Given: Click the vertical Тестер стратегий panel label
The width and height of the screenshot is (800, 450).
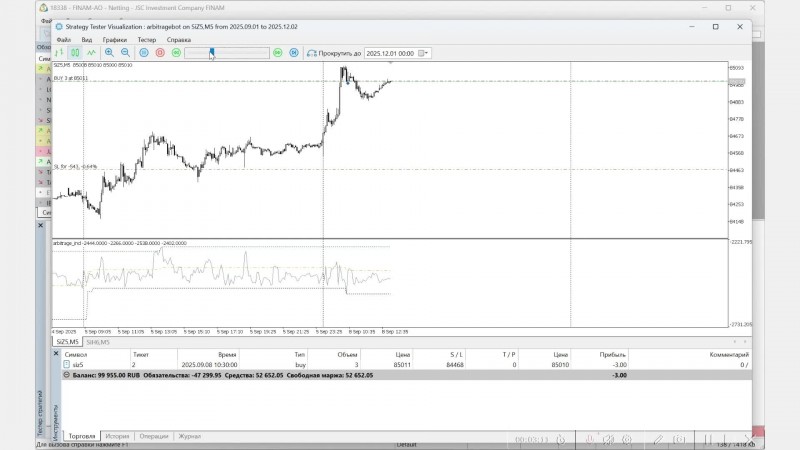Looking at the screenshot, I should [x=40, y=413].
